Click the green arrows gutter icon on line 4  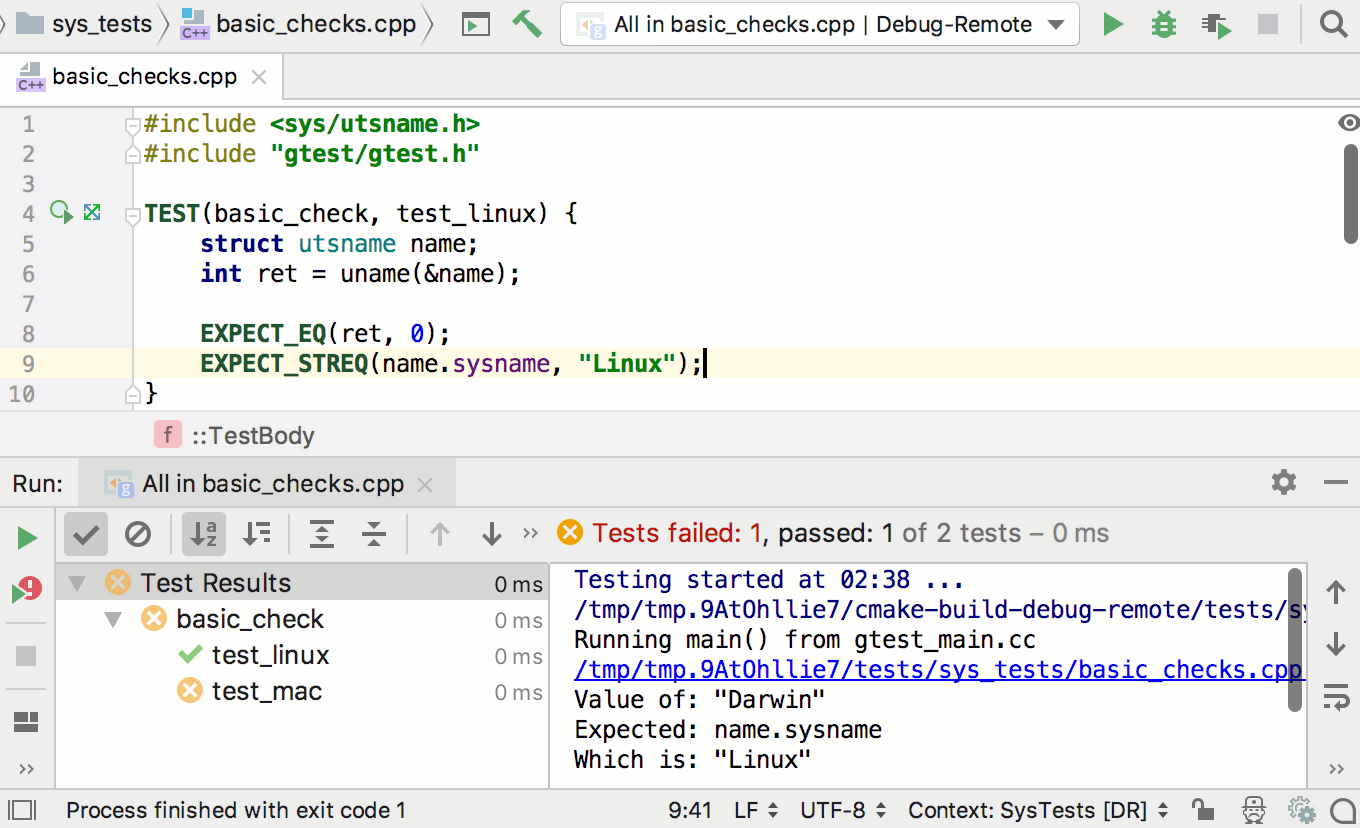[92, 212]
